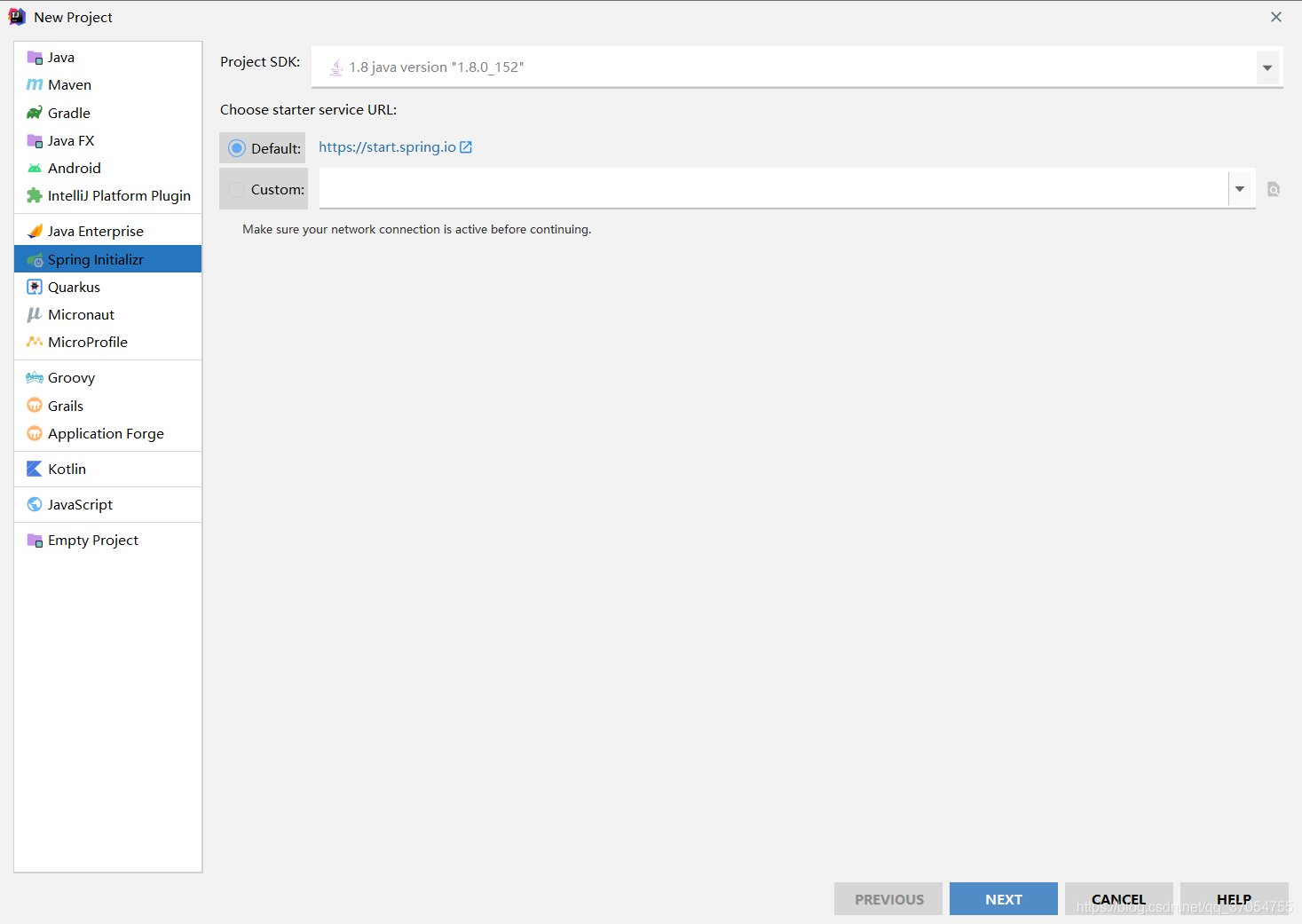The image size is (1302, 924).
Task: Click the Quarkus icon
Action: 35,287
